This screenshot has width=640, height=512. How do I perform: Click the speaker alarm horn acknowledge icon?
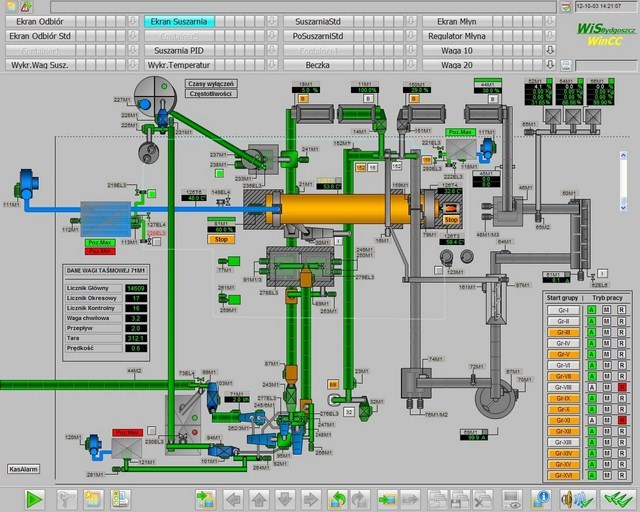[577, 499]
